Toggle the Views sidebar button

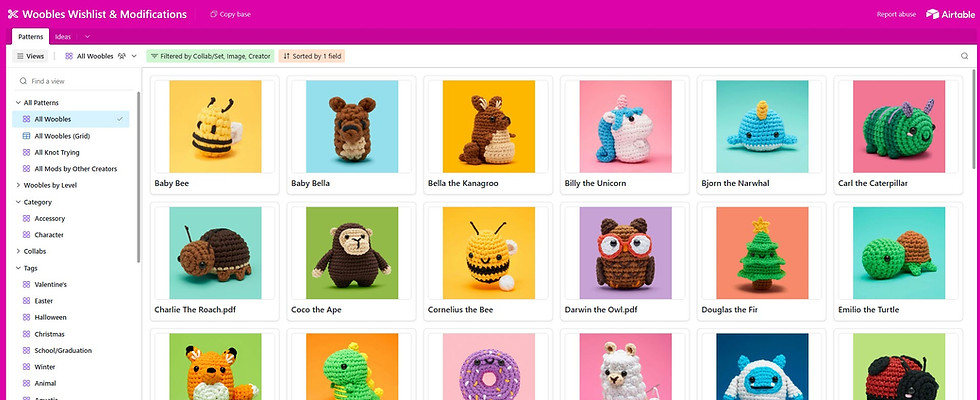(x=30, y=56)
